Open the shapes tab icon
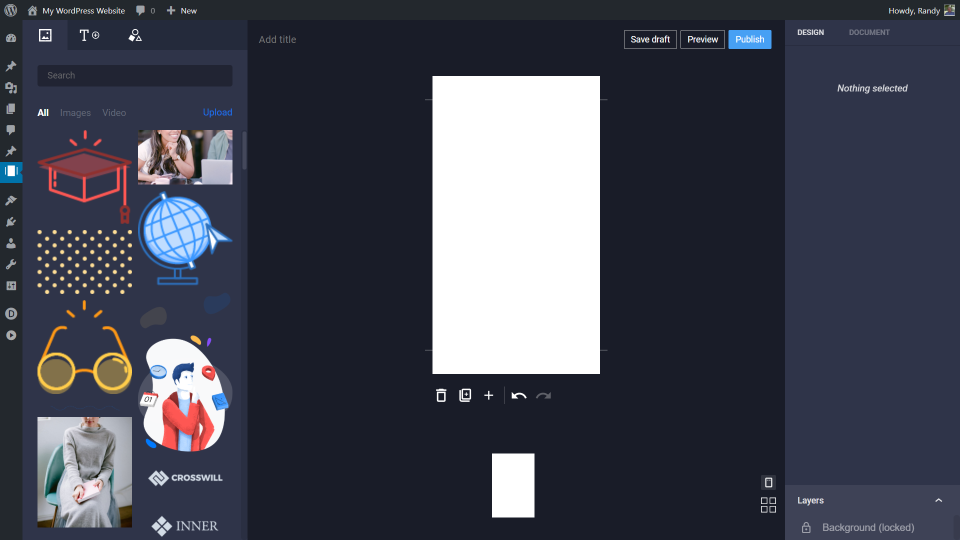Screen dimensions: 960x540 click(135, 36)
